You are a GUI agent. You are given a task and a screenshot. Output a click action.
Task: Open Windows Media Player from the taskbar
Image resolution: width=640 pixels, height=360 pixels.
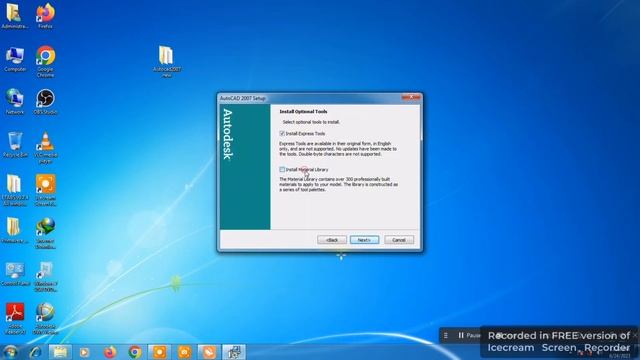(x=84, y=352)
